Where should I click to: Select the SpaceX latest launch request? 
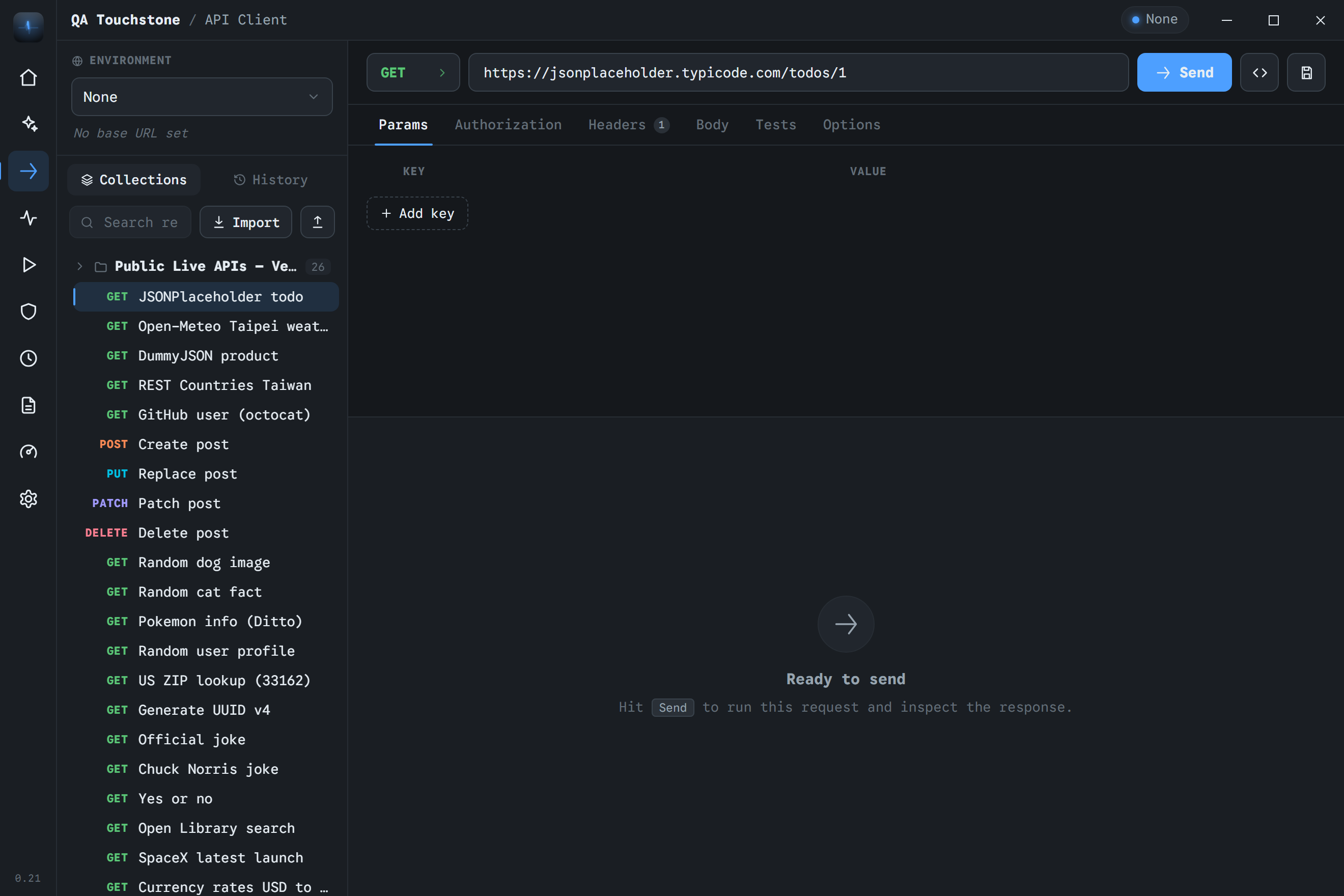206,858
